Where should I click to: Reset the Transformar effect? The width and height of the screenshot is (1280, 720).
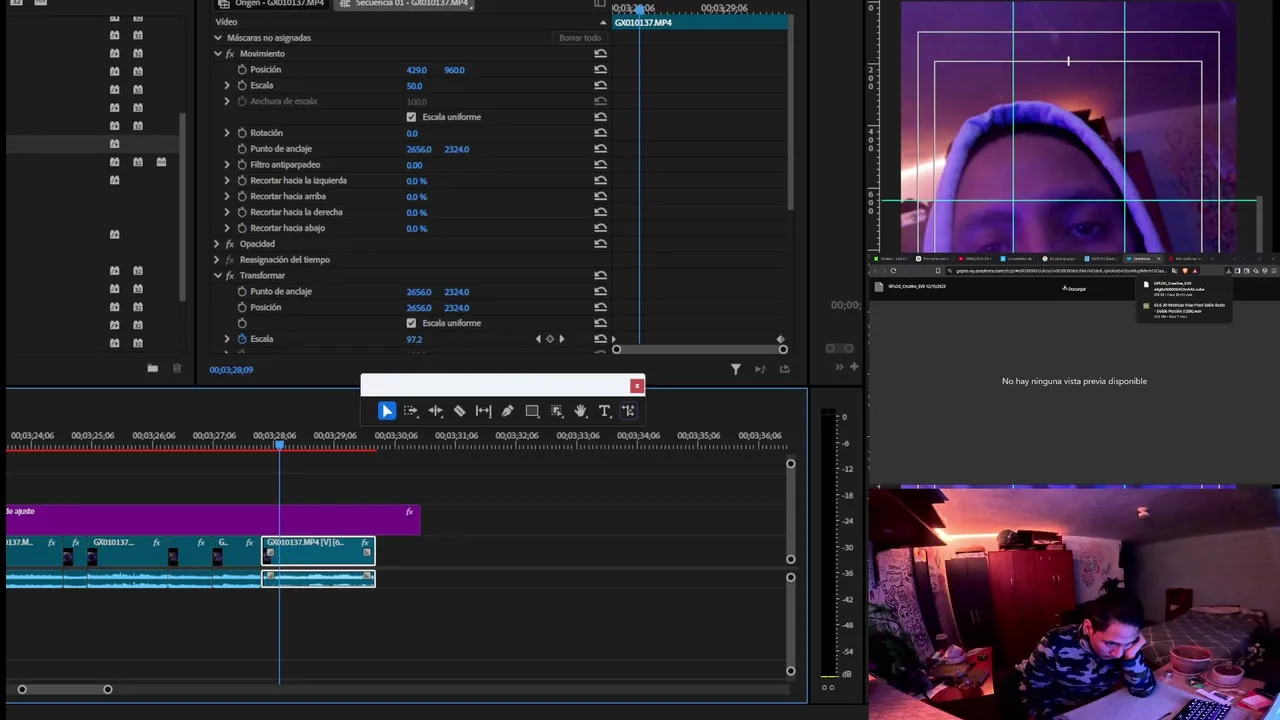pos(600,276)
